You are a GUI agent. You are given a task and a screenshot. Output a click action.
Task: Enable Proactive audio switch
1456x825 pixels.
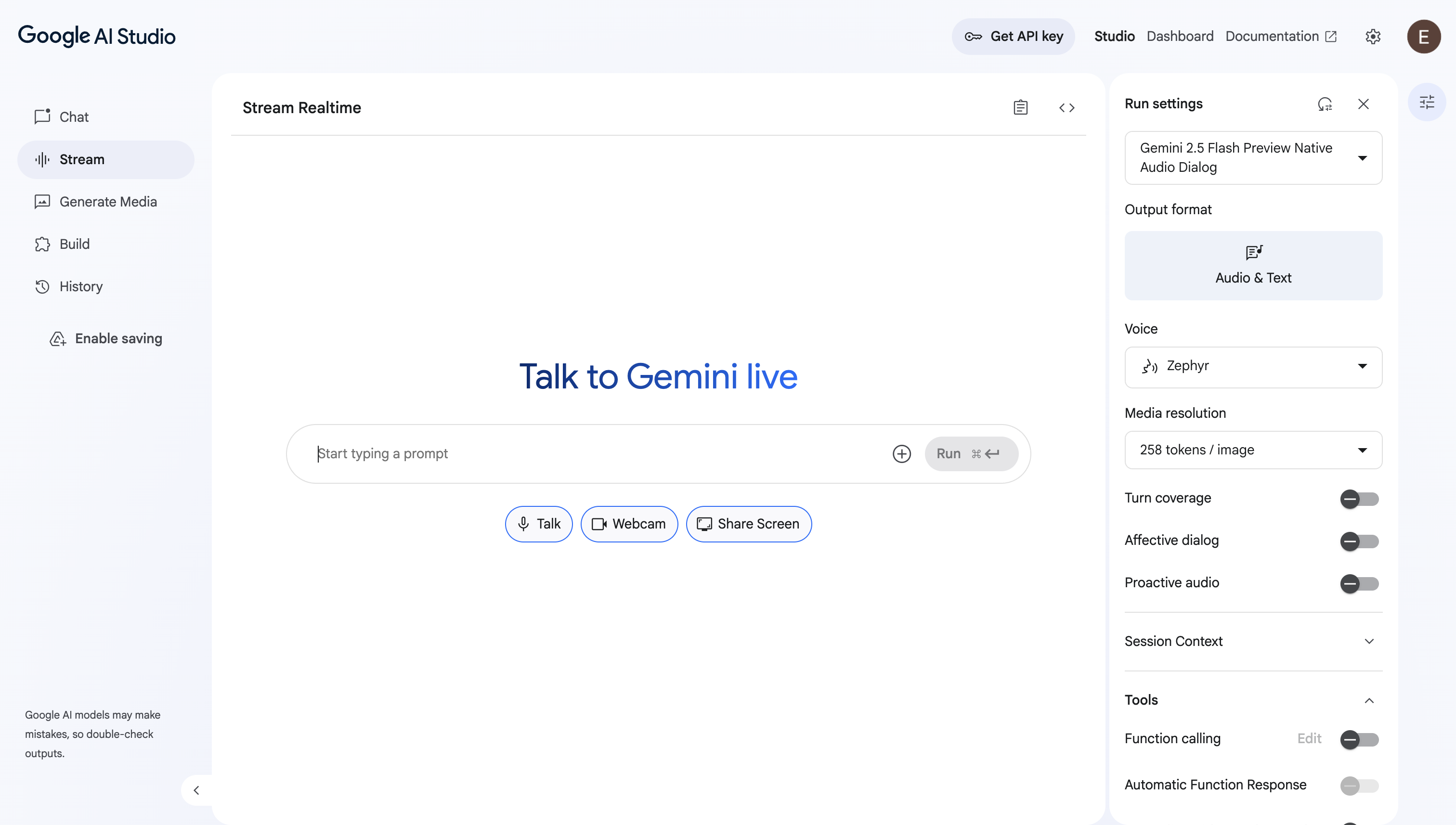click(x=1359, y=584)
